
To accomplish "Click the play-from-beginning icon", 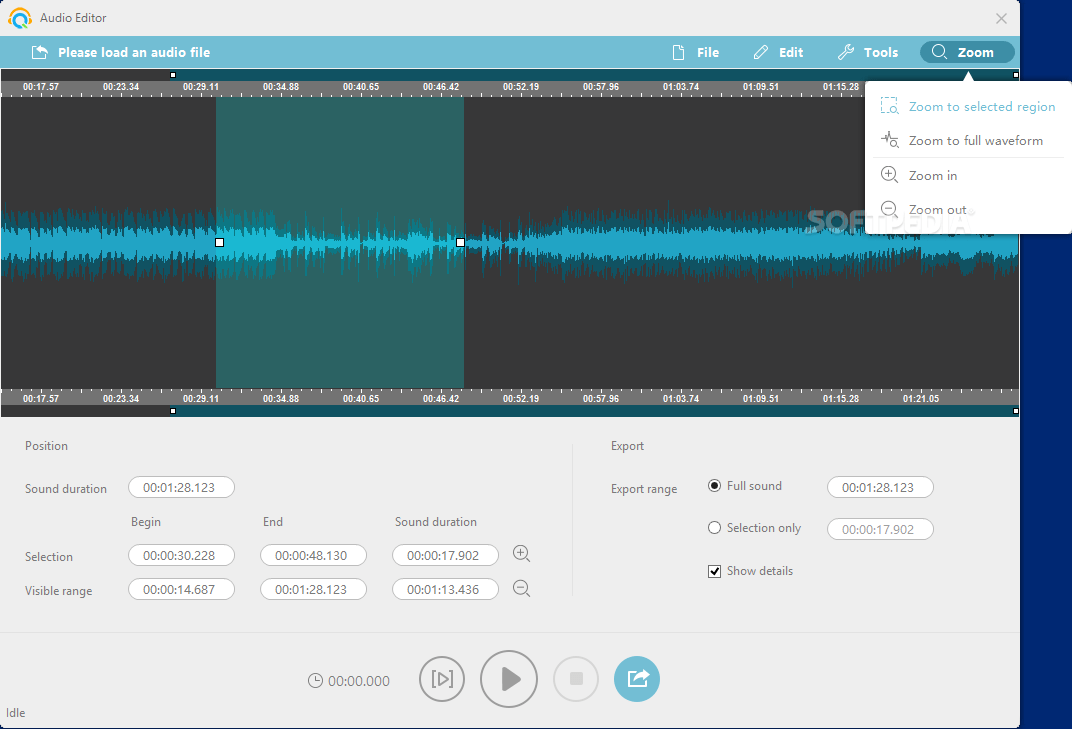I will [441, 679].
